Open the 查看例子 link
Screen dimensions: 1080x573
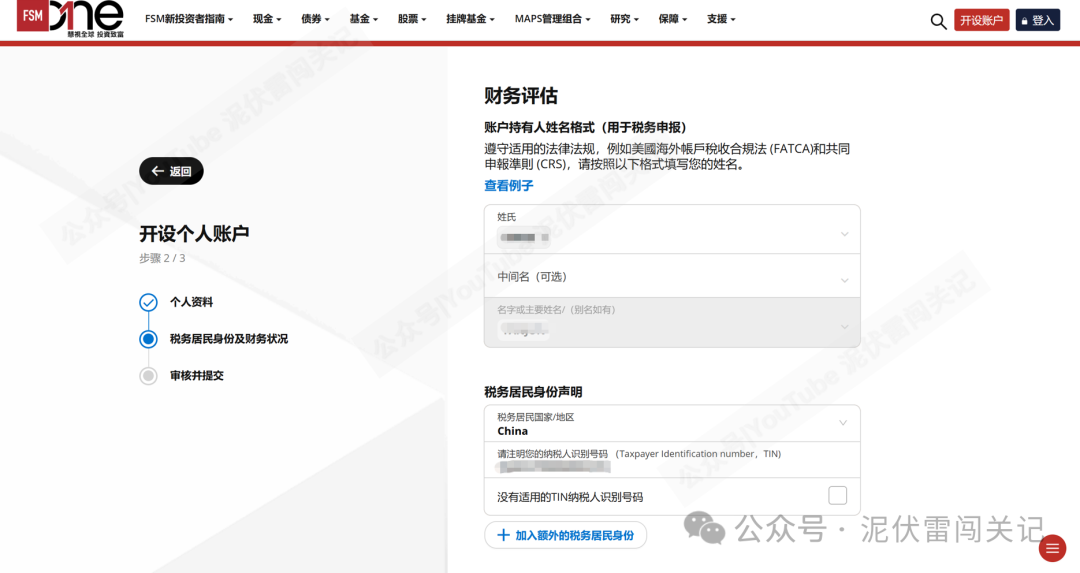coord(508,185)
